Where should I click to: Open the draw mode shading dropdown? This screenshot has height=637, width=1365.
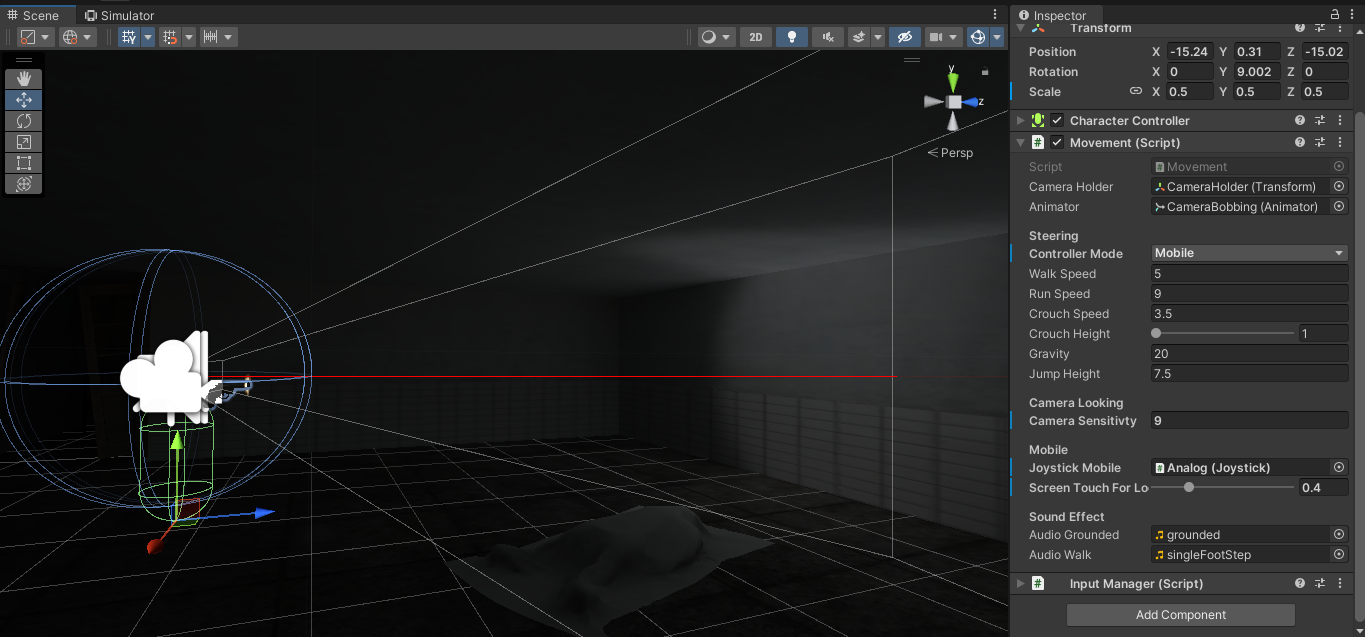(x=715, y=37)
